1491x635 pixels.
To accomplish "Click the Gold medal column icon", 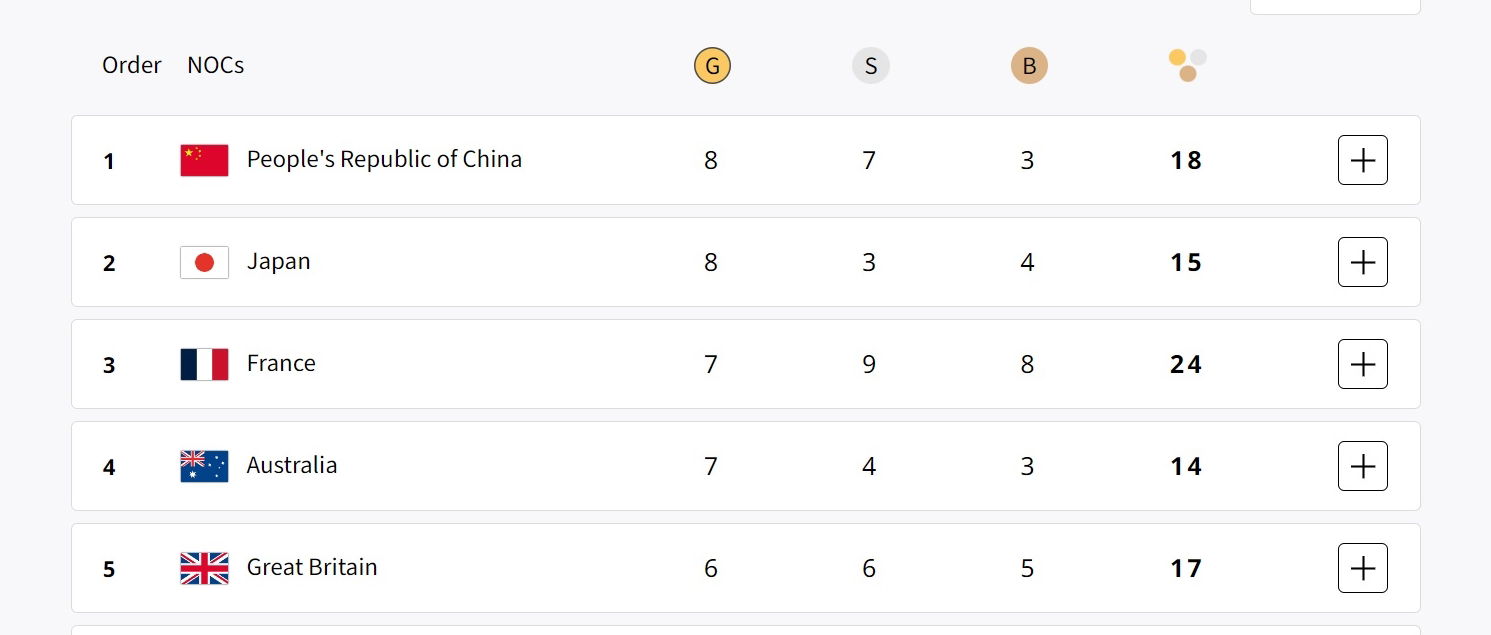I will coord(712,67).
